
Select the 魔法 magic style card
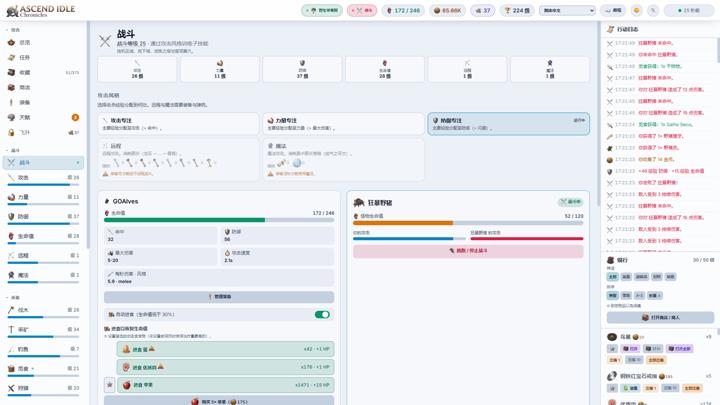point(343,159)
